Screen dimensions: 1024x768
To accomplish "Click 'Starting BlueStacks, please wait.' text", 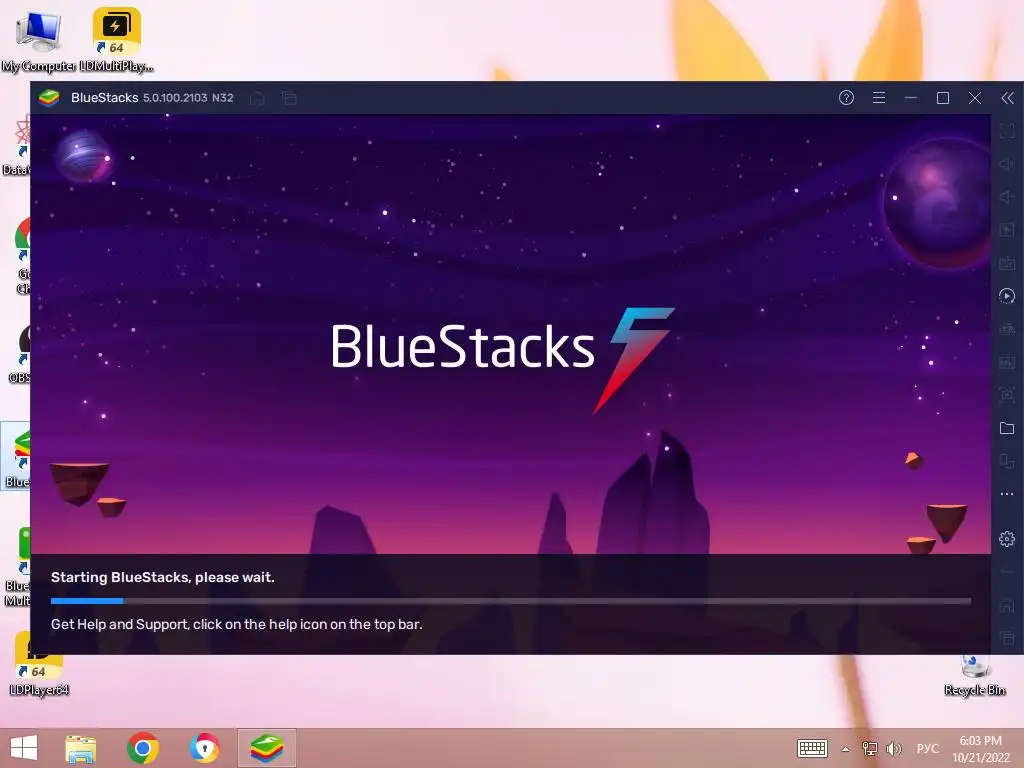I will coord(163,577).
